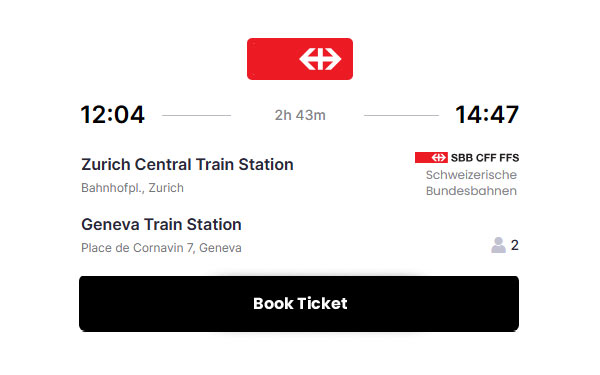
Task: Select the 12:04 departure time
Action: click(x=112, y=114)
